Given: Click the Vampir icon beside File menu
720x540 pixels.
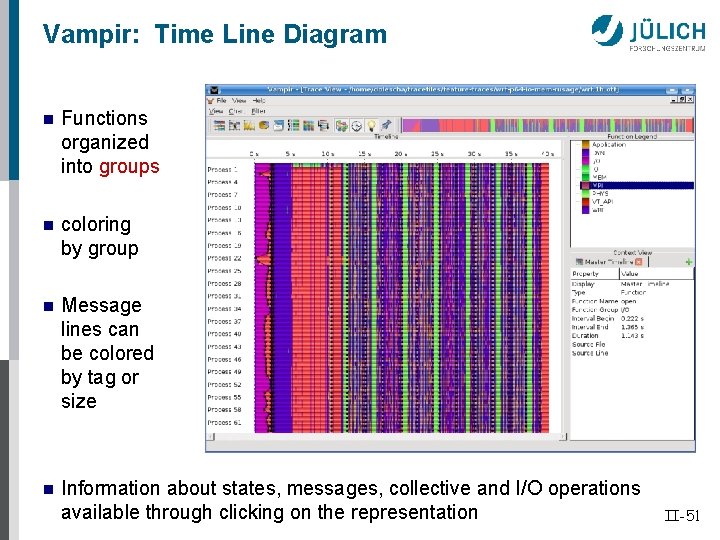Looking at the screenshot, I should [211, 101].
